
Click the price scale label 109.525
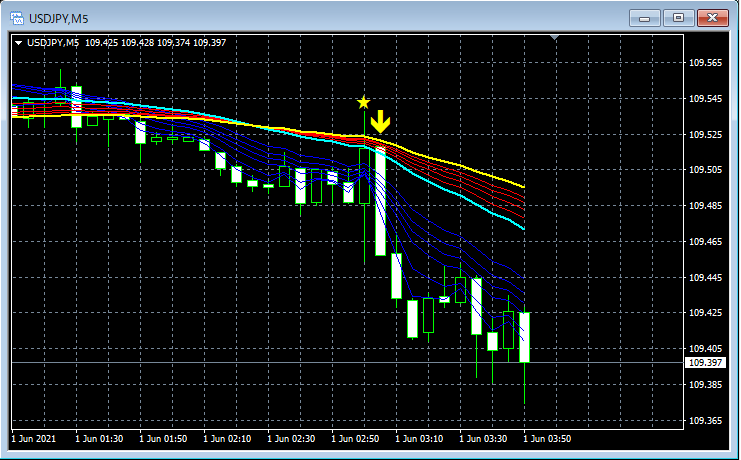[x=706, y=135]
